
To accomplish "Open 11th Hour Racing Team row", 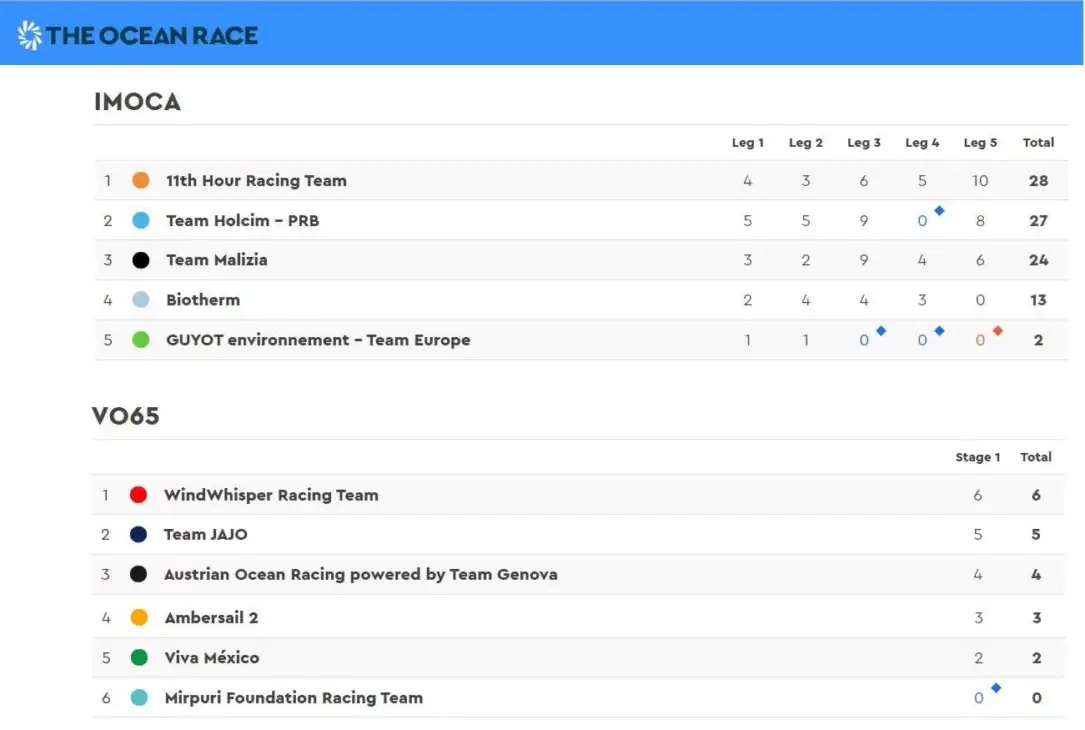I will (x=581, y=181).
